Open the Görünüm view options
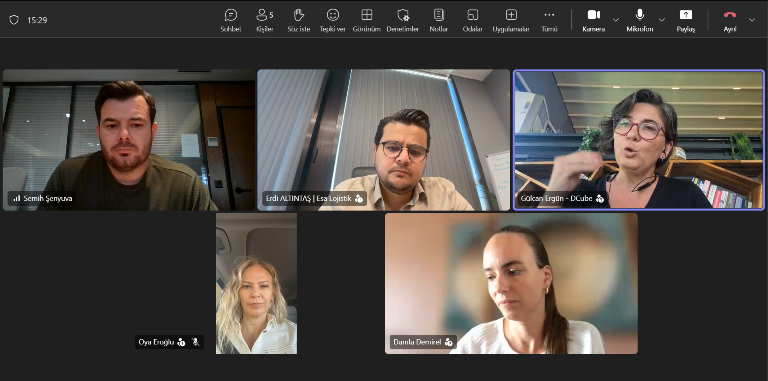Screen dimensions: 768x381 coord(367,20)
